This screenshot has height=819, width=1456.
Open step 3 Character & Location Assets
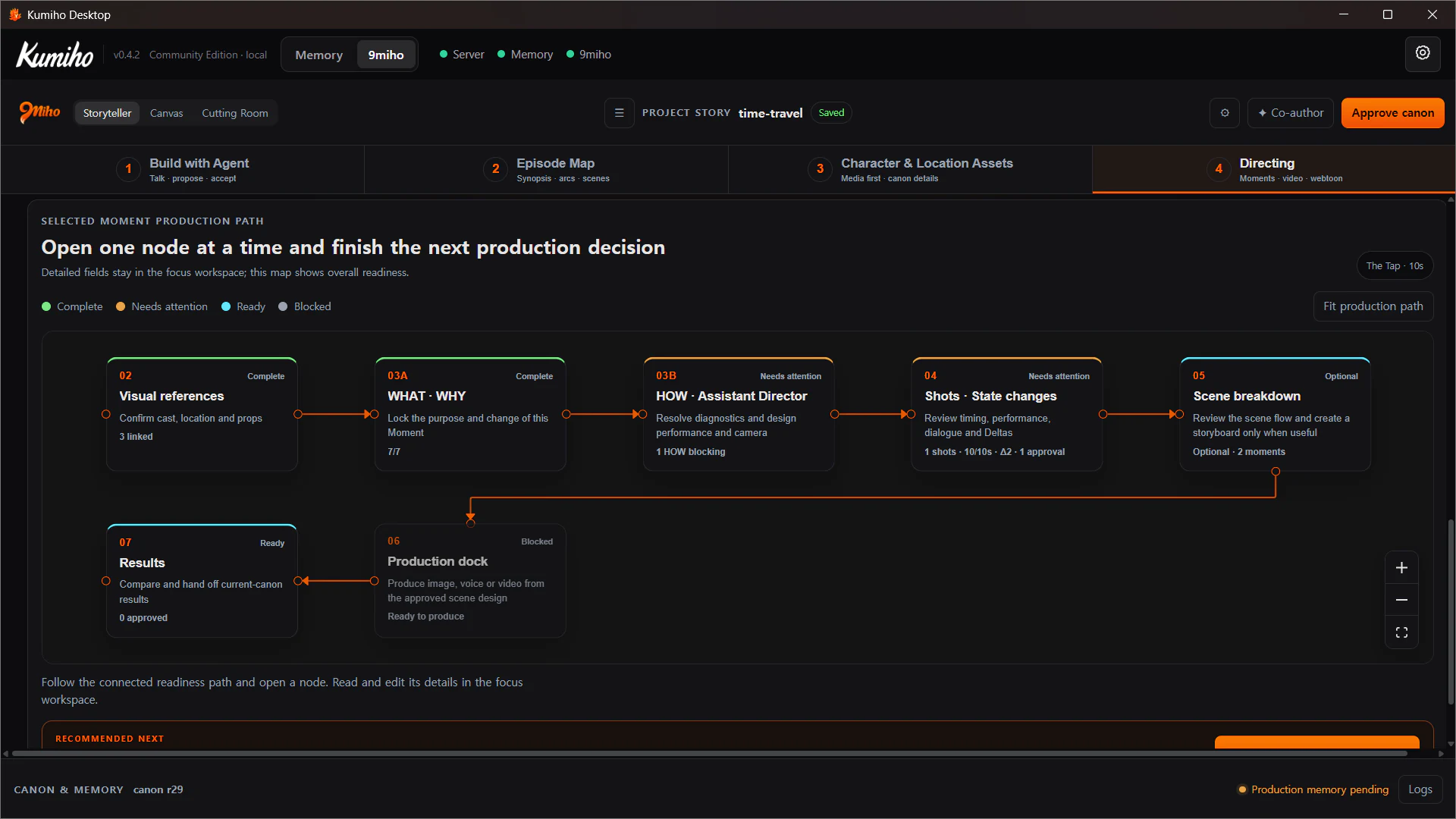tap(910, 169)
